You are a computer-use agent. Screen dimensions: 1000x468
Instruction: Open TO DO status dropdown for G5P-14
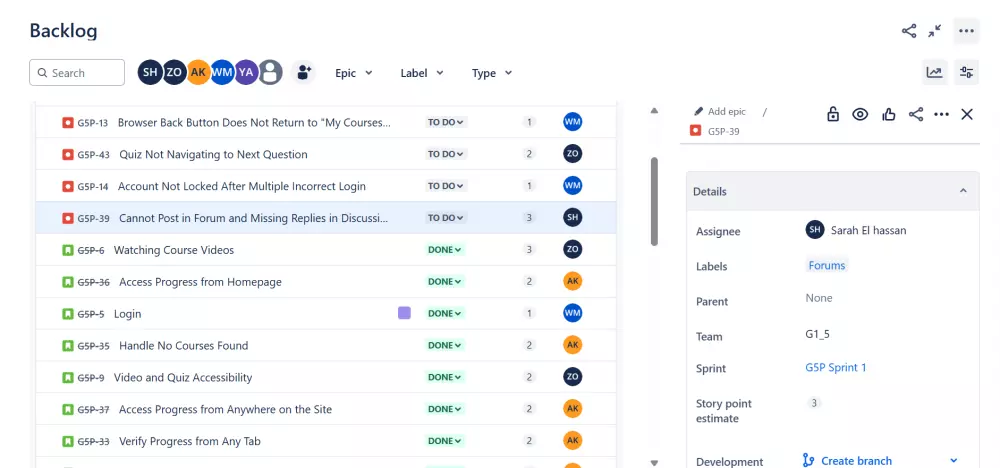tap(446, 186)
